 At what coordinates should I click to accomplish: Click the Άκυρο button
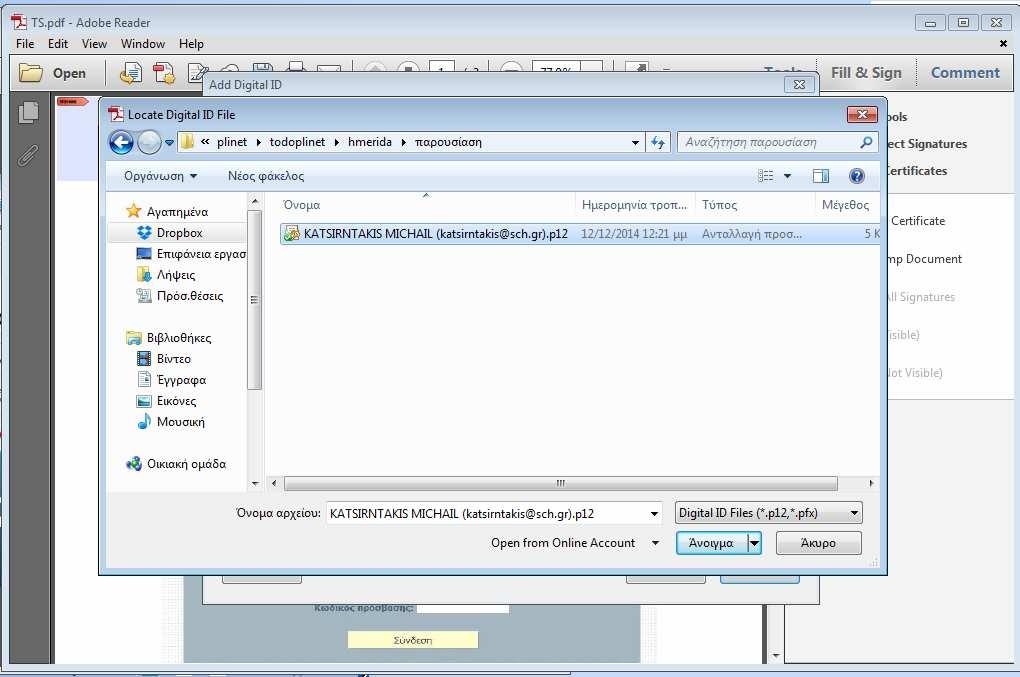[x=818, y=543]
